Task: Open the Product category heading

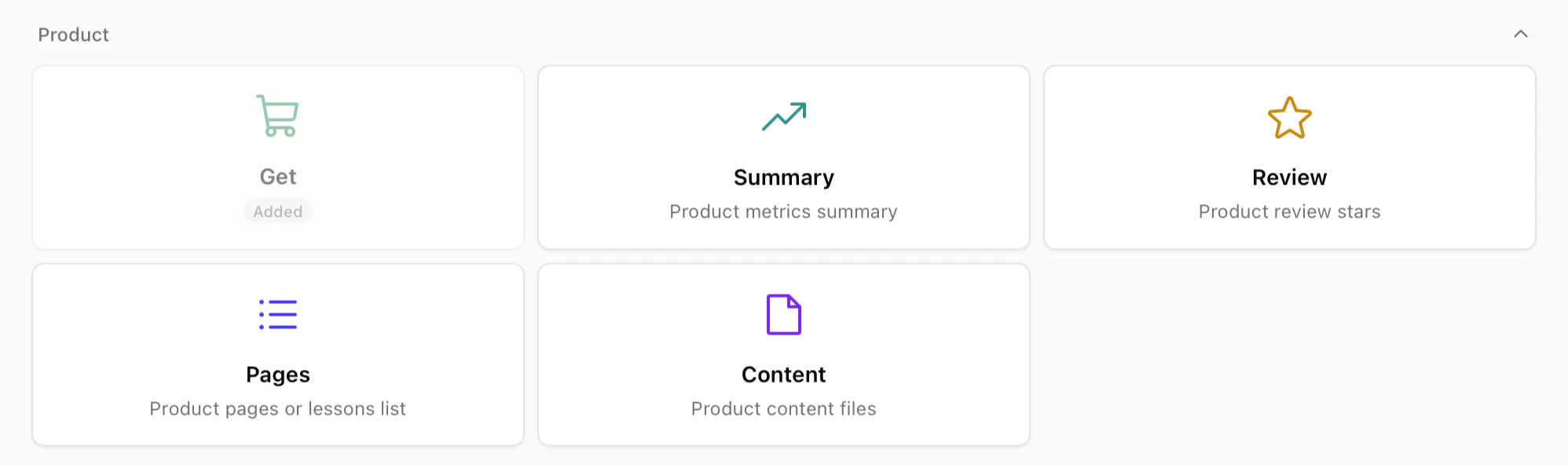Action: pyautogui.click(x=73, y=34)
